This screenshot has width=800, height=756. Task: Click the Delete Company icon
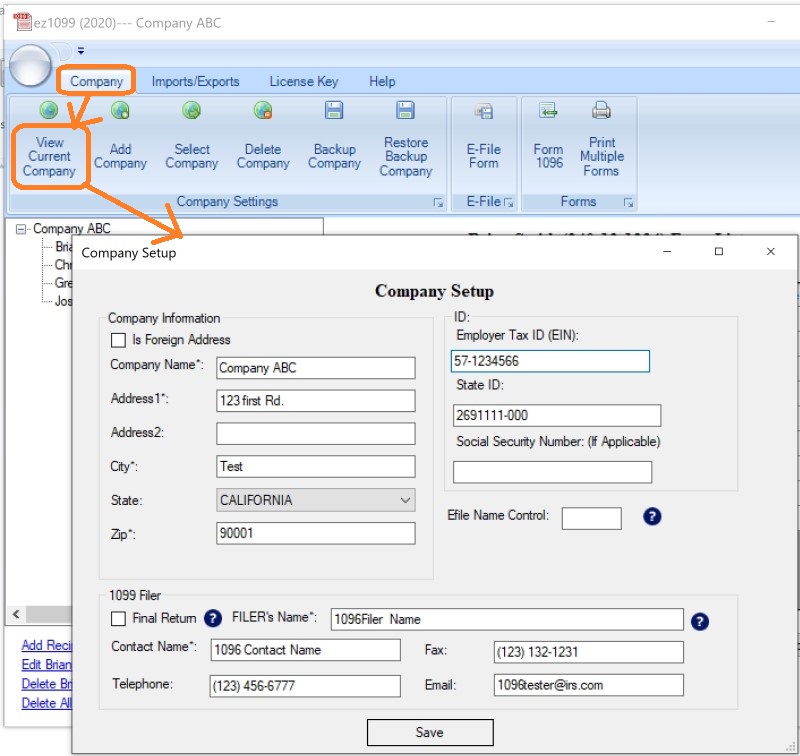263,111
